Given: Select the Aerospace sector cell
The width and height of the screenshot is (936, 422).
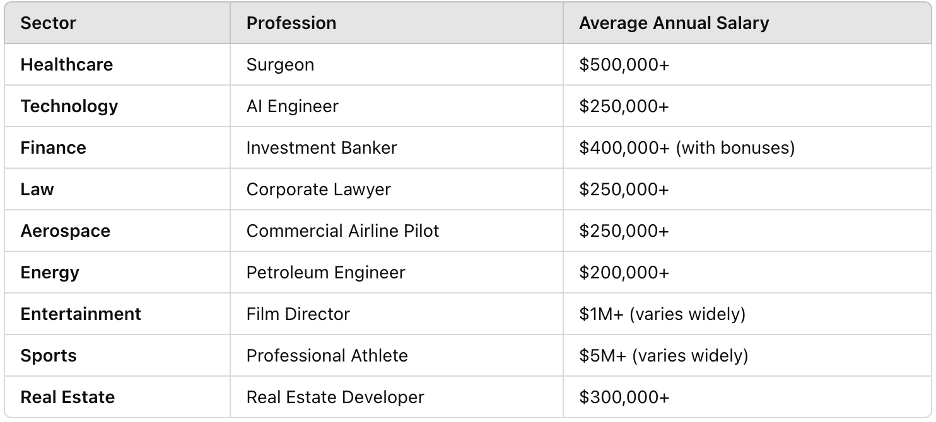Looking at the screenshot, I should pos(65,231).
